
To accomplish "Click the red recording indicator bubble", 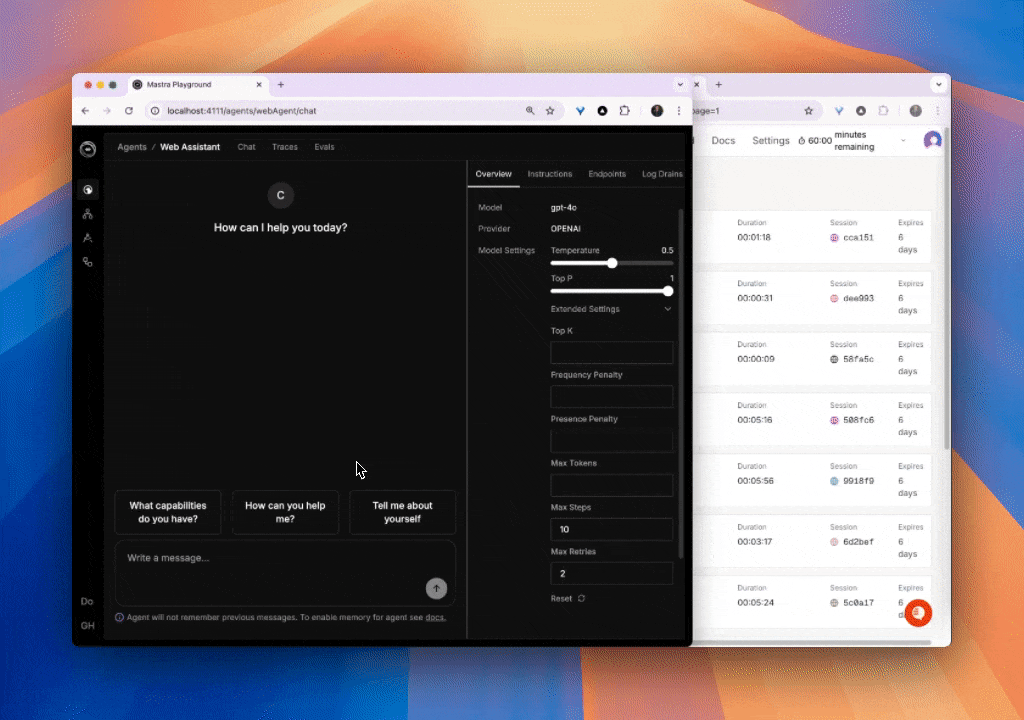I will point(918,613).
